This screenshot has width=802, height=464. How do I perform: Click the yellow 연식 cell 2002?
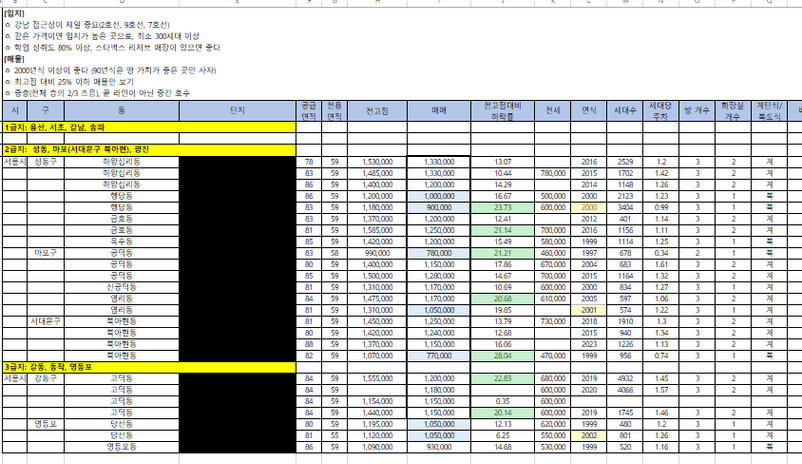pos(589,436)
